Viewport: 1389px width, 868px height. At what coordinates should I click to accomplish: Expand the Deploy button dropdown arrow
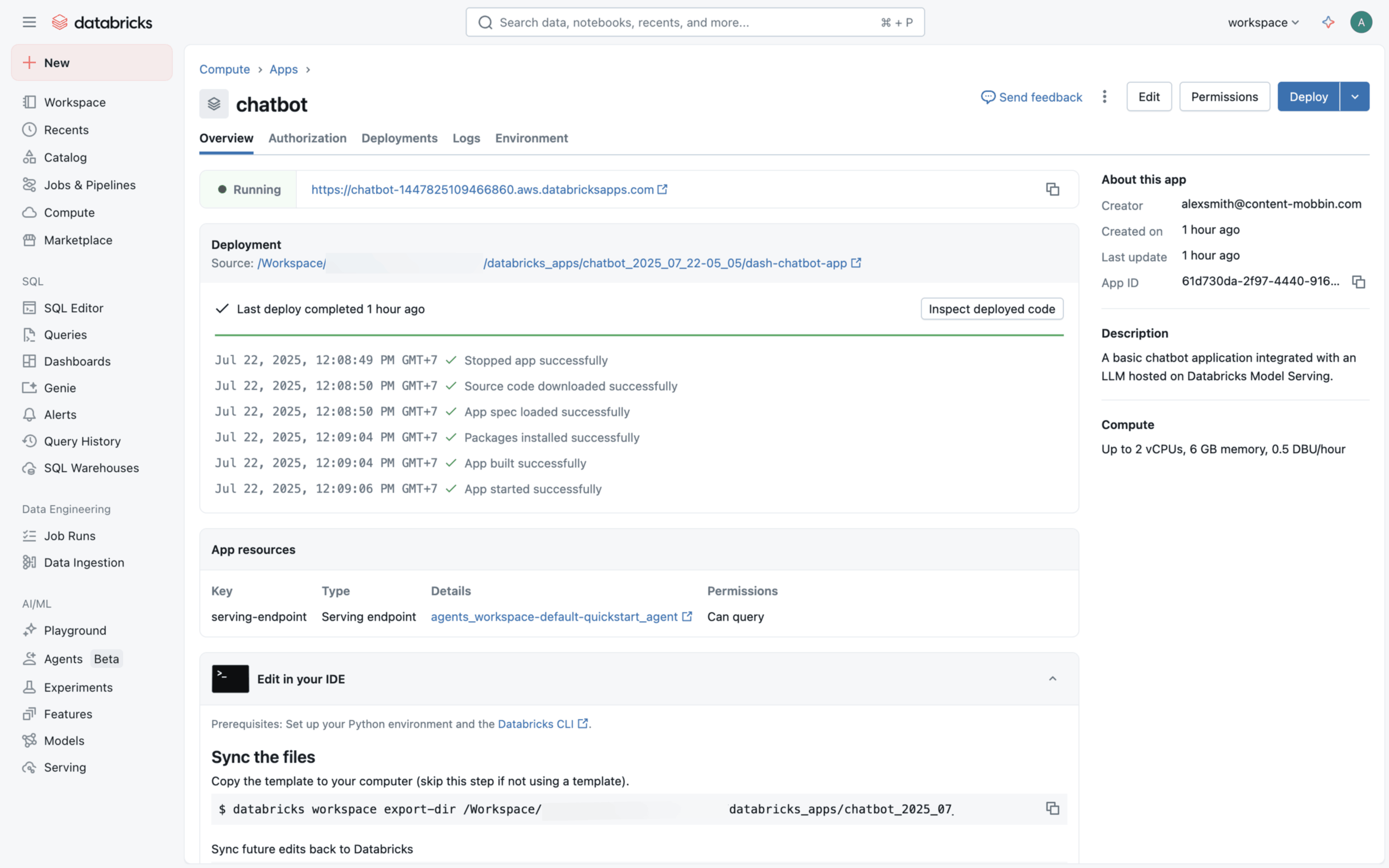click(1355, 96)
